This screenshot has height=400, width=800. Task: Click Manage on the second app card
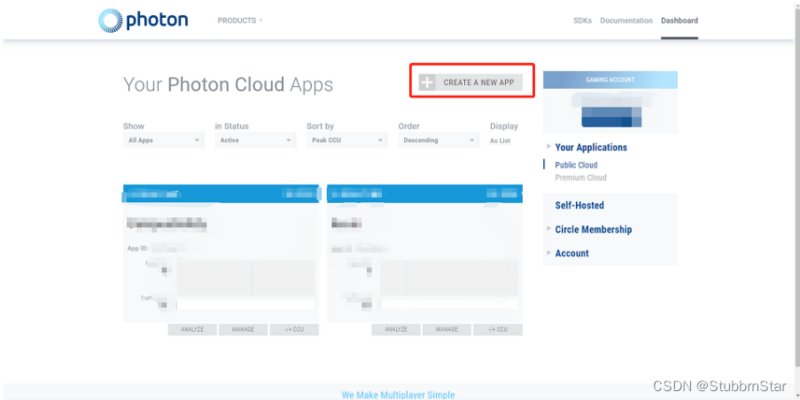[x=447, y=329]
